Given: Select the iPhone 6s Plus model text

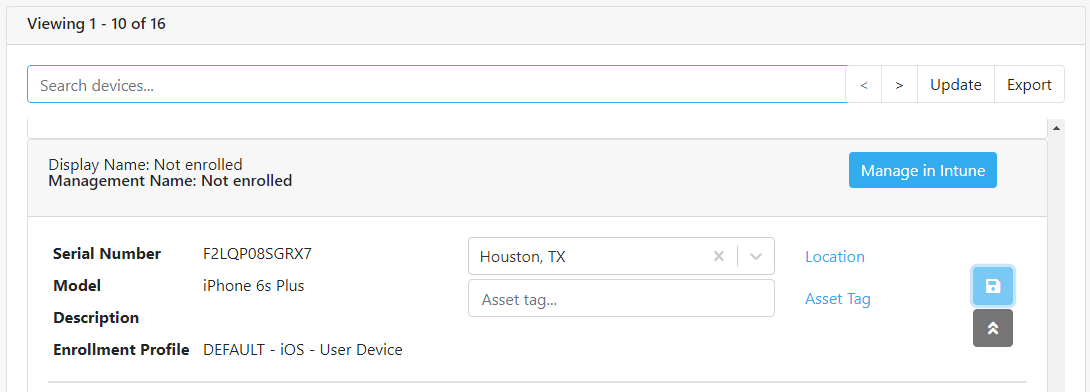Looking at the screenshot, I should pyautogui.click(x=254, y=286).
